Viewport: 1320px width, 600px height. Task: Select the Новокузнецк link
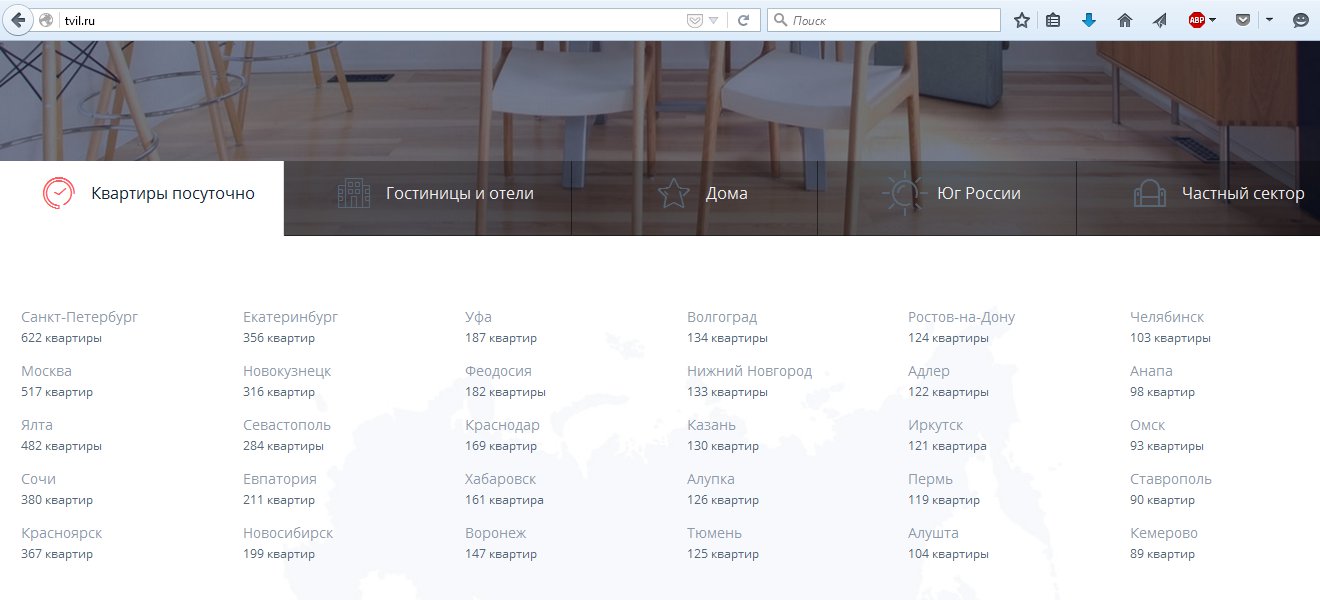click(x=287, y=371)
